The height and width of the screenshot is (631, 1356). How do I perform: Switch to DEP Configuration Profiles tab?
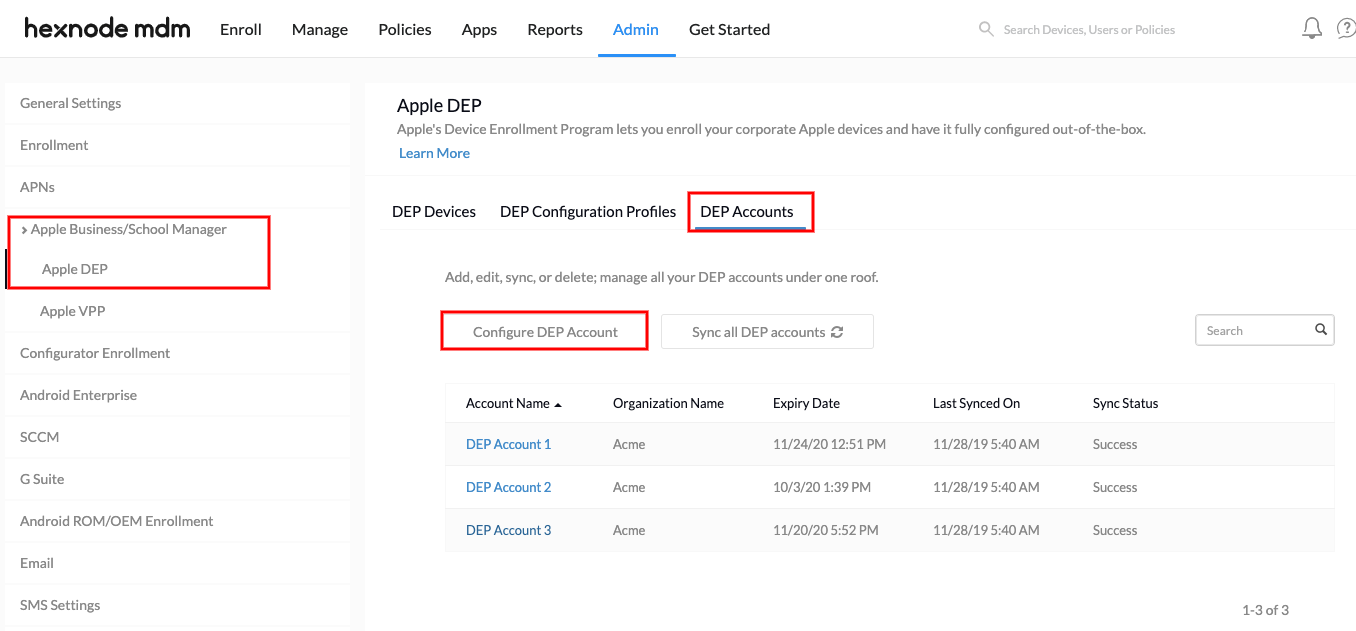pos(588,211)
